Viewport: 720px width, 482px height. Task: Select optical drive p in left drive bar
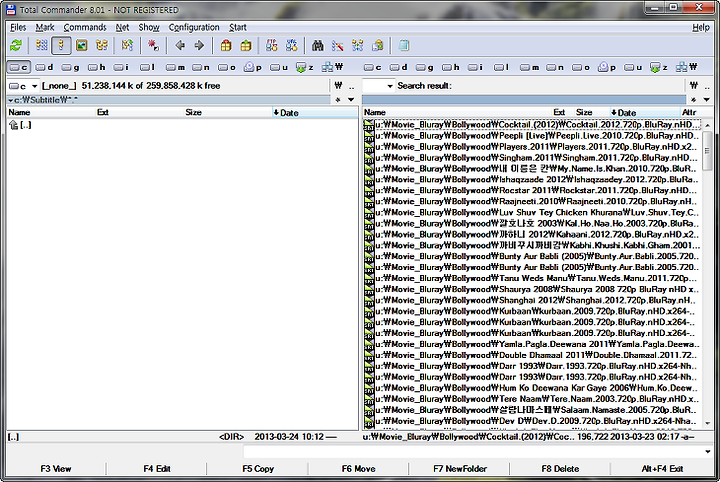pyautogui.click(x=253, y=67)
